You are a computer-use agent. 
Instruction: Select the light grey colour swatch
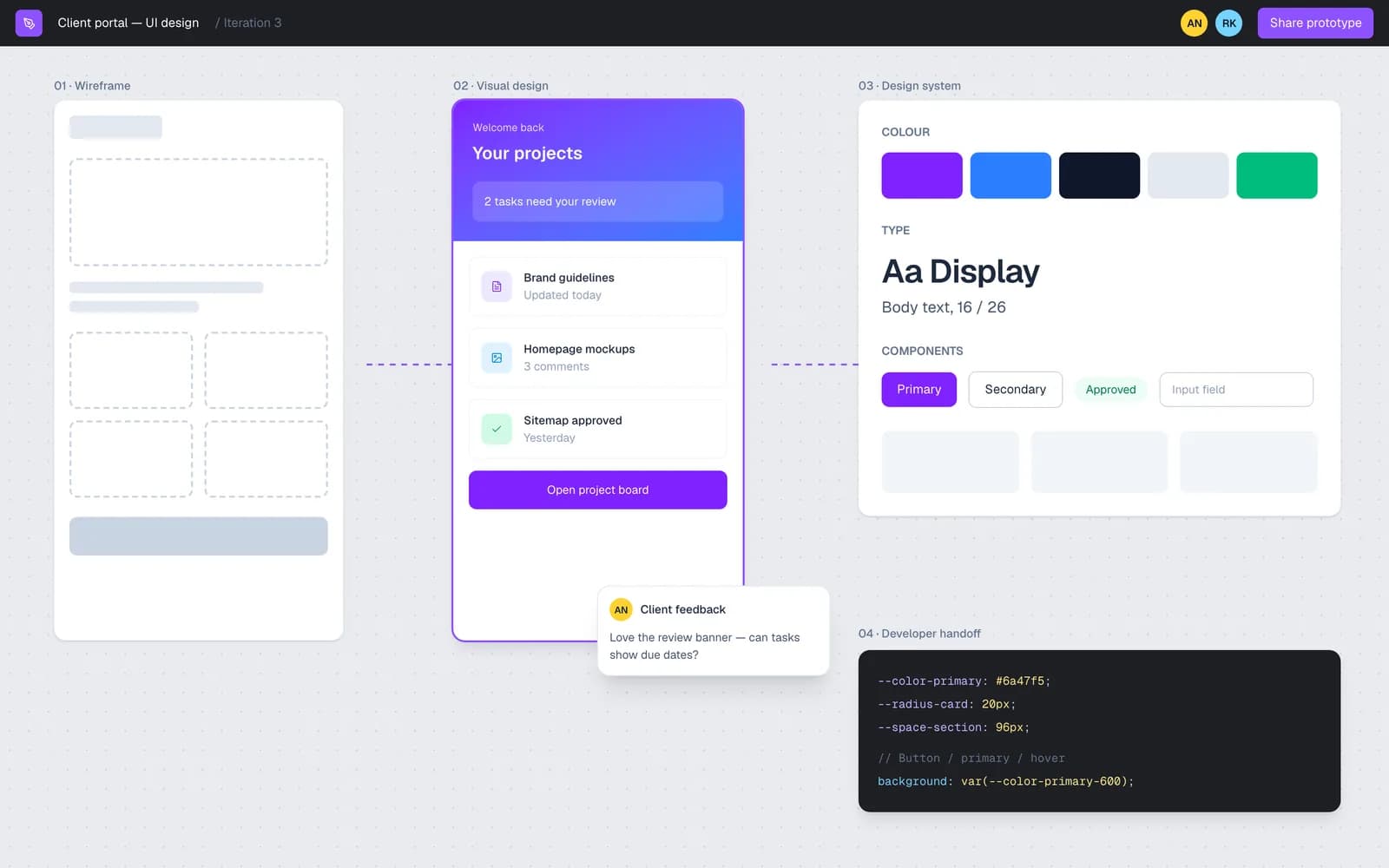[1188, 175]
